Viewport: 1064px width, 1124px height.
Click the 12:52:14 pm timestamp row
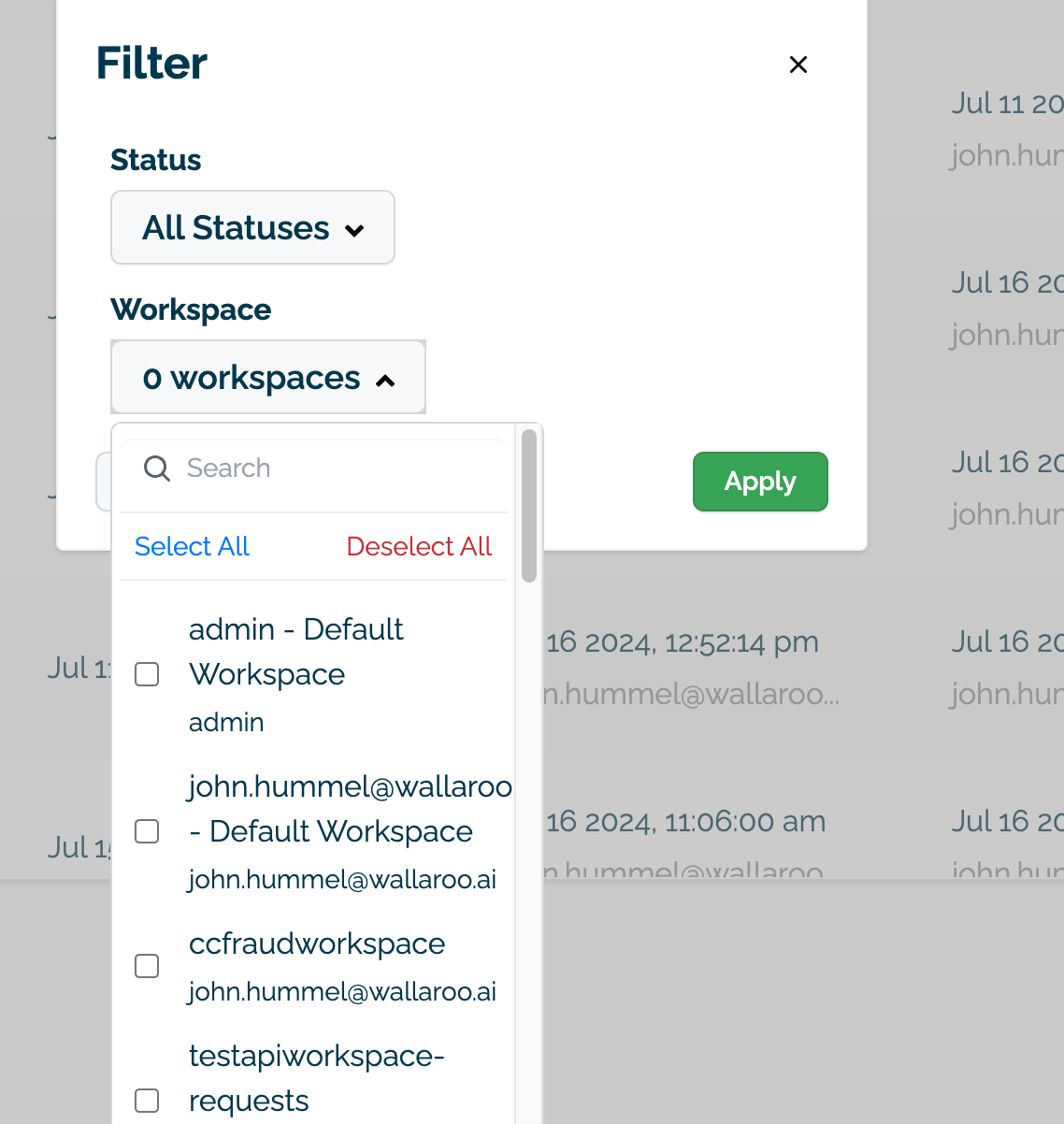pos(683,643)
